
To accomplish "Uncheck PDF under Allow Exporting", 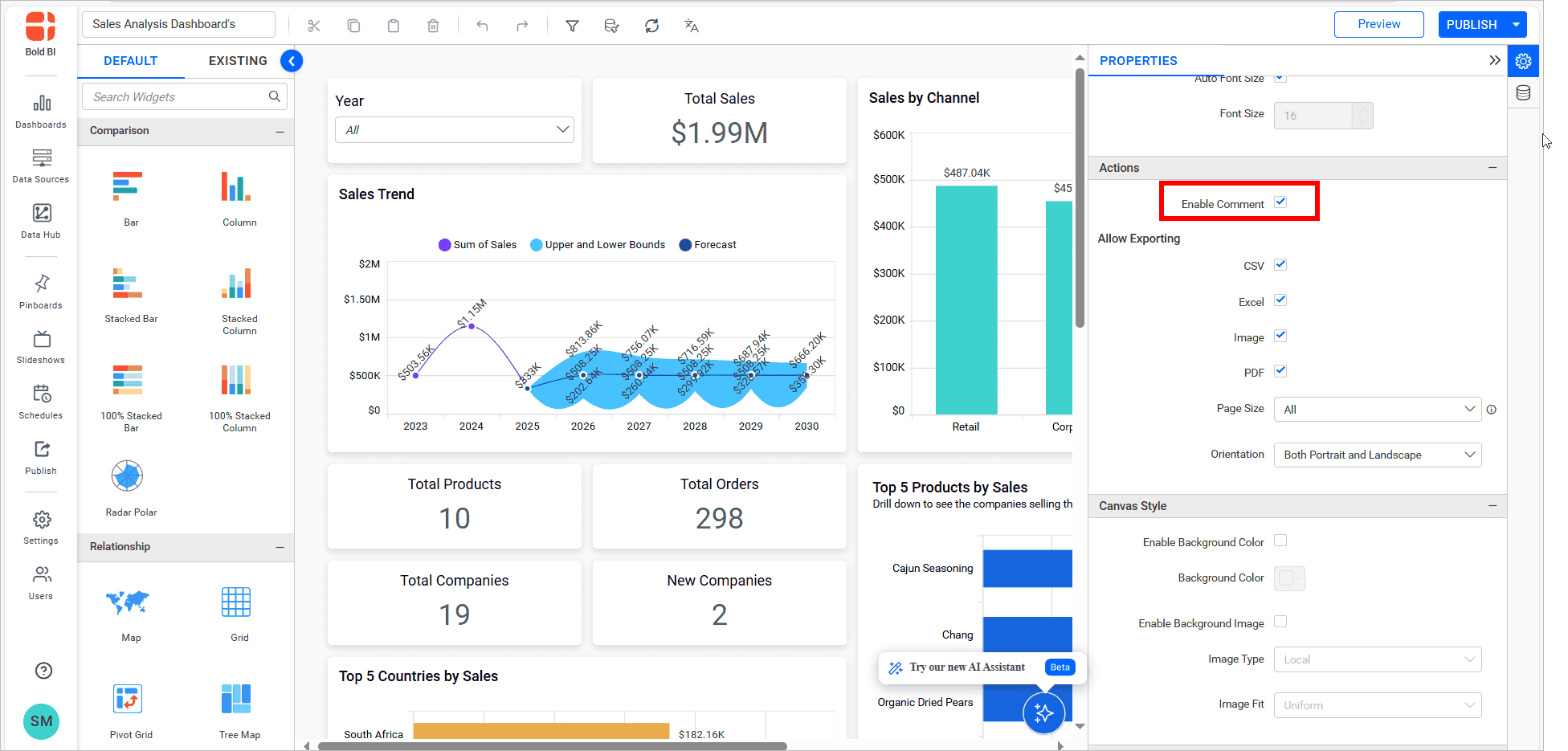I will click(x=1280, y=371).
